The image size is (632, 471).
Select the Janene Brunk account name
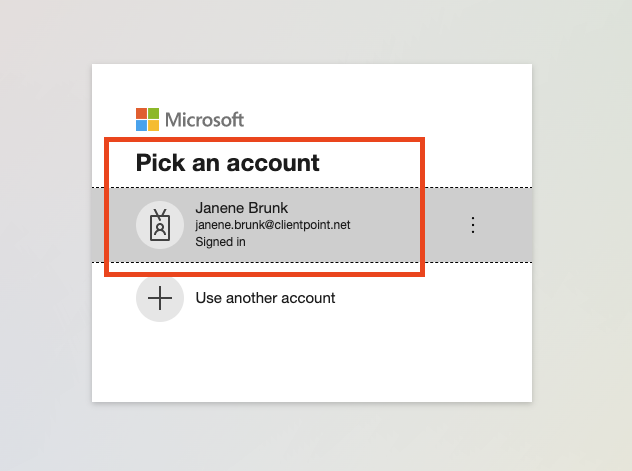click(241, 208)
